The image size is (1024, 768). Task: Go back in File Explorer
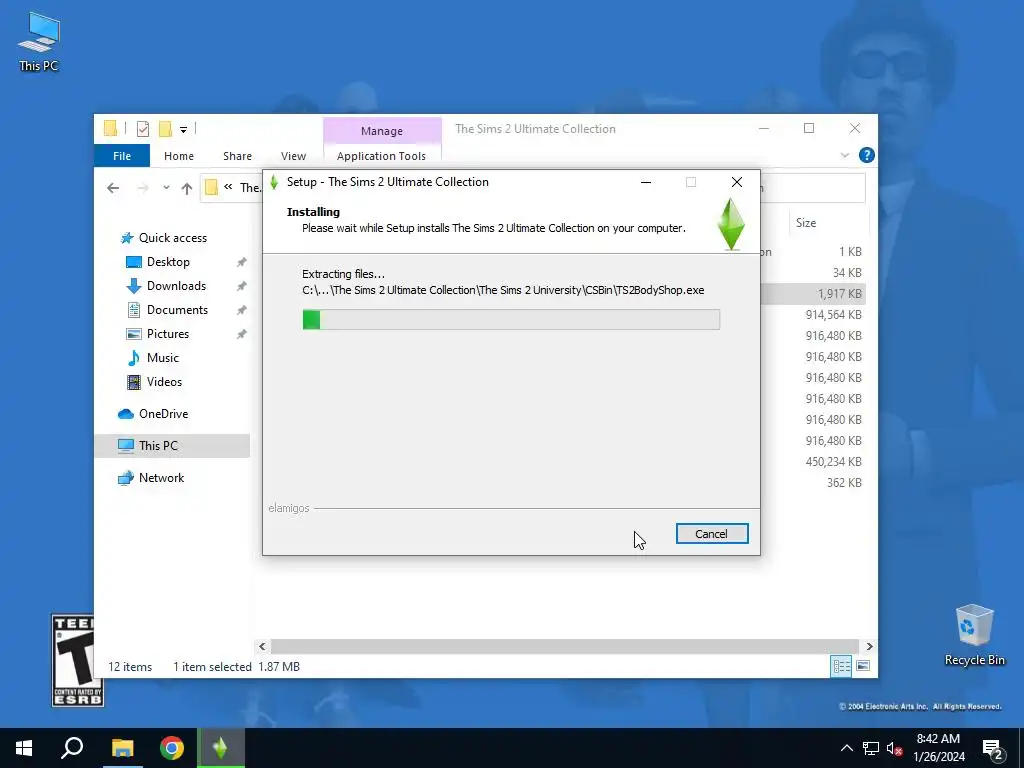coord(113,188)
